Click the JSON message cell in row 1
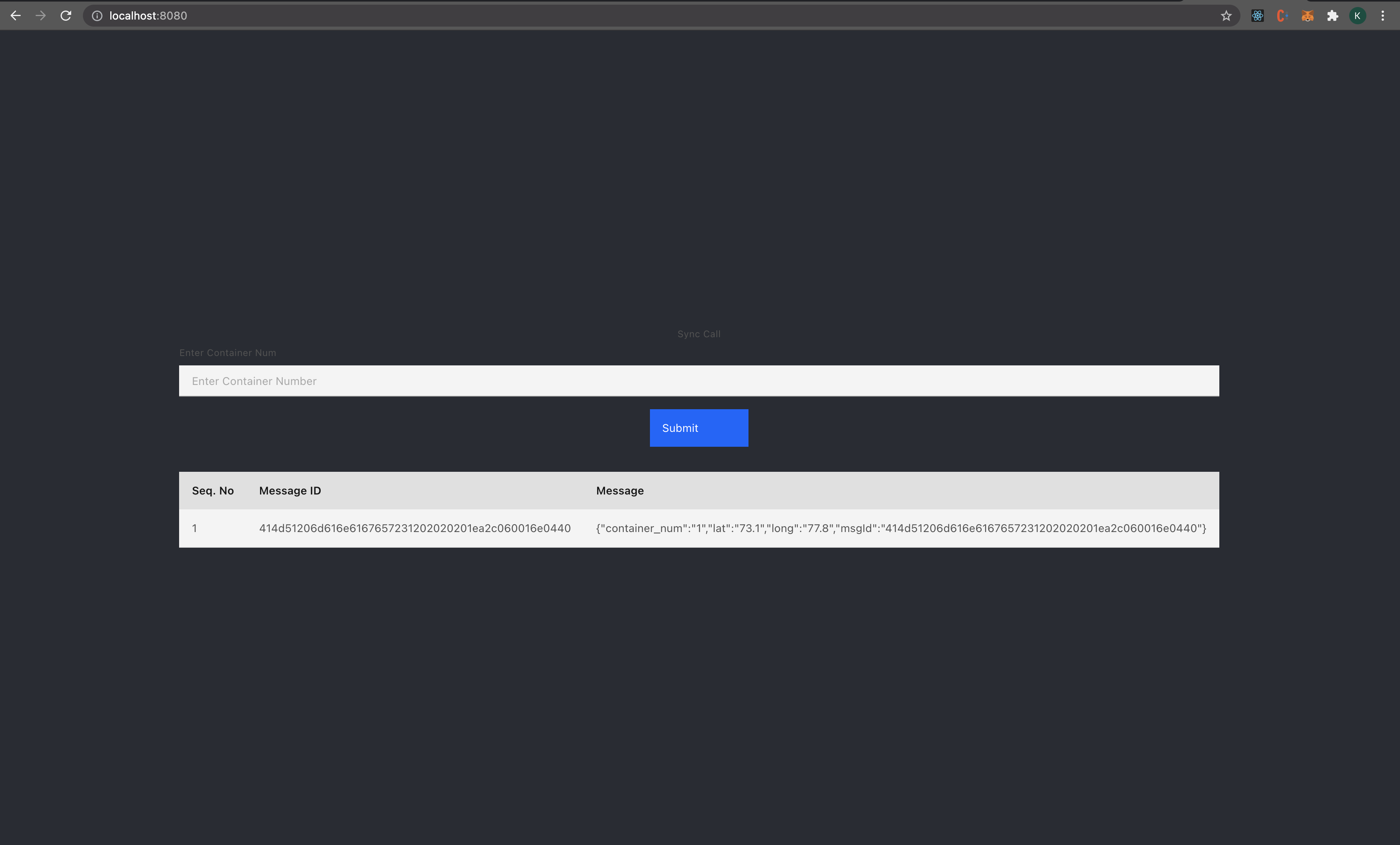 901,529
